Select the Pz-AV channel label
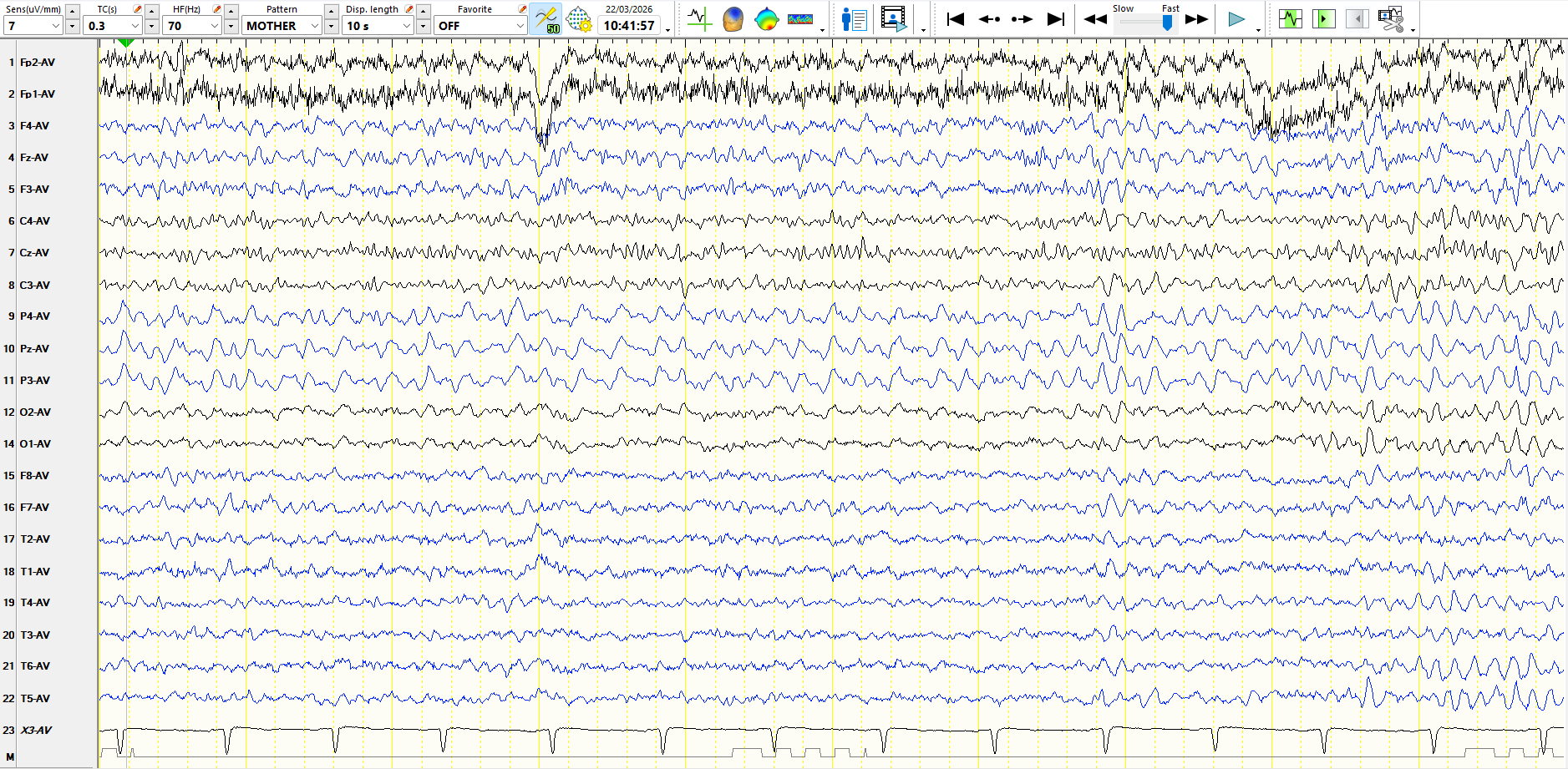The width and height of the screenshot is (1568, 769). (x=34, y=349)
